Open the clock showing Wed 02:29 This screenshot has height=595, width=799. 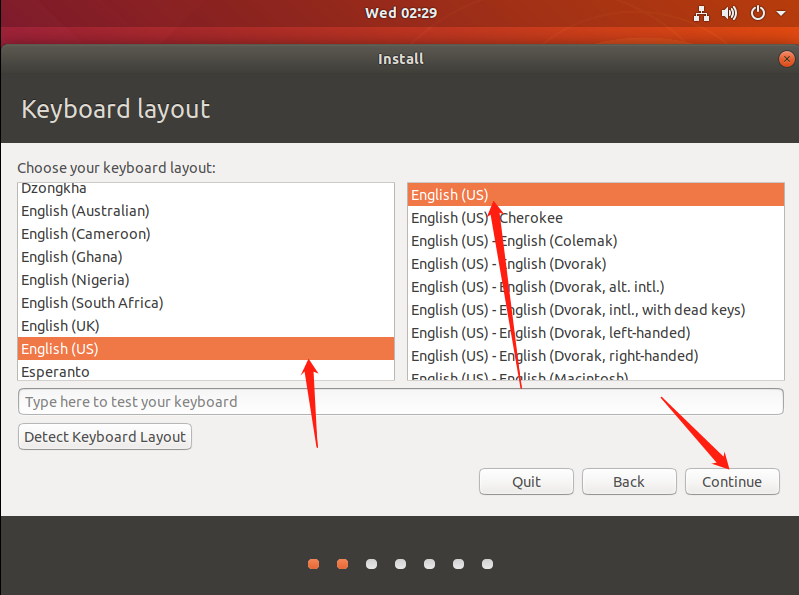[401, 13]
